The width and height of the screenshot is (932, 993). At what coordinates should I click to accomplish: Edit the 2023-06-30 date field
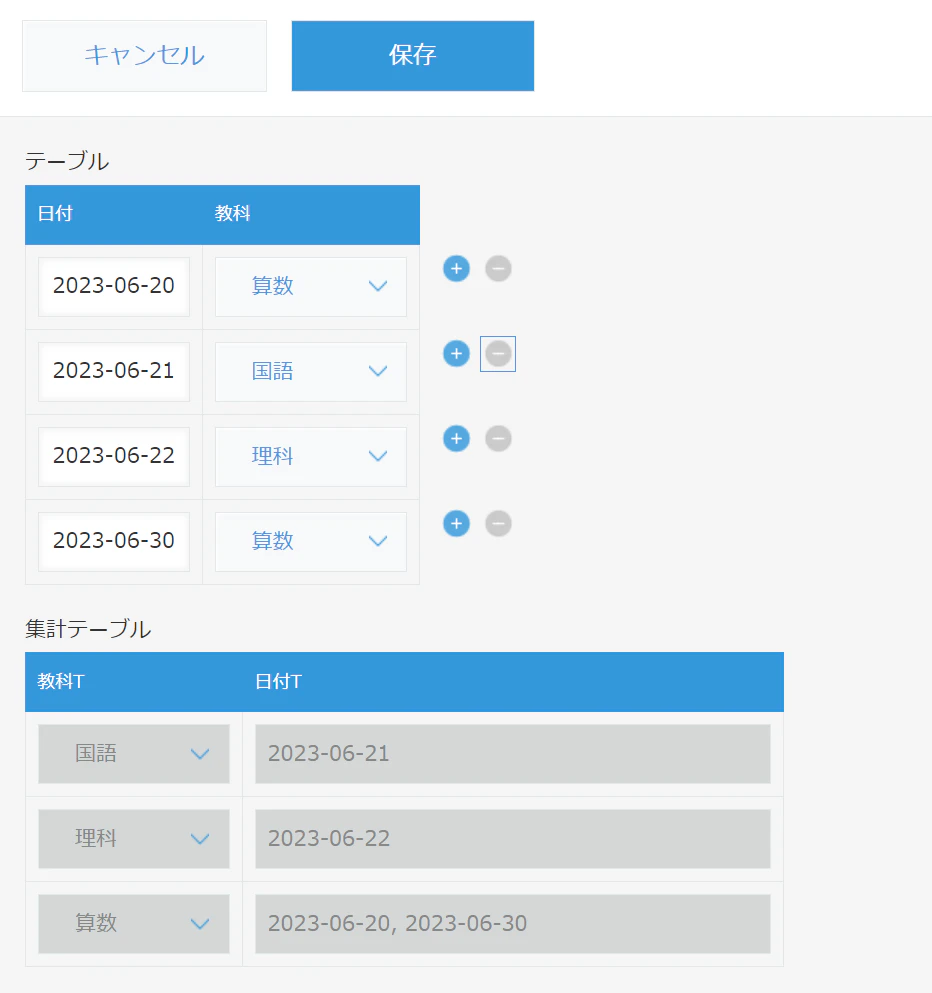tap(114, 541)
